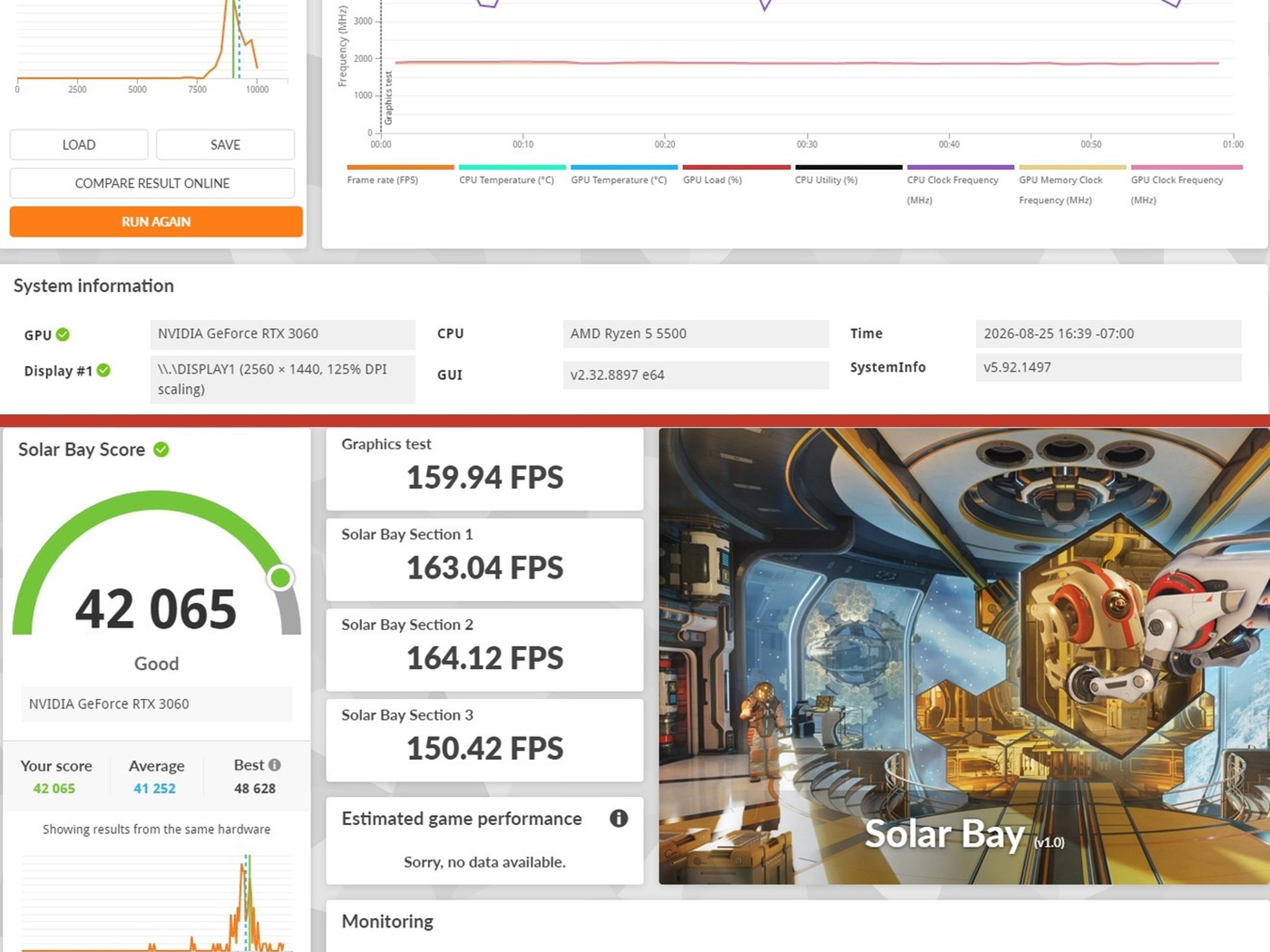Toggle the GPU Clock Frequency legend swatch
Screen dimensions: 1270x952
(1187, 167)
